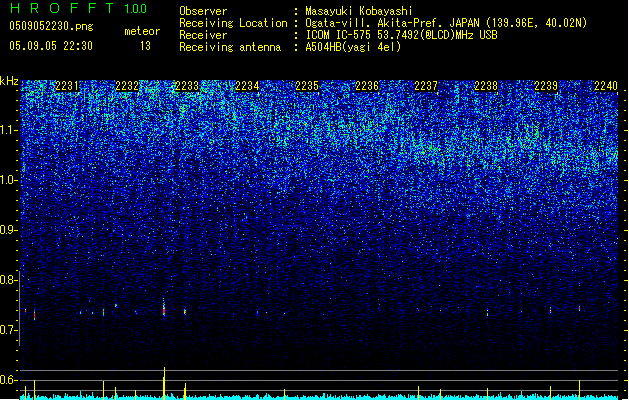Click the meteor count value 13
Image resolution: width=629 pixels, height=400 pixels.
(145, 46)
